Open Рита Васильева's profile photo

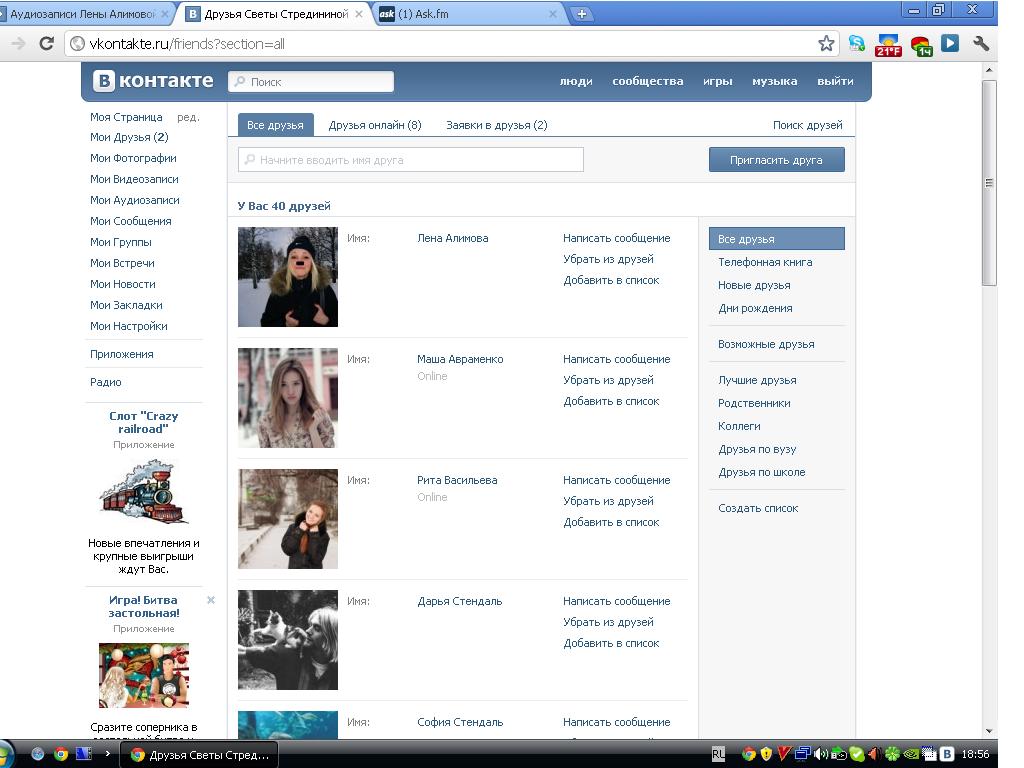(288, 519)
